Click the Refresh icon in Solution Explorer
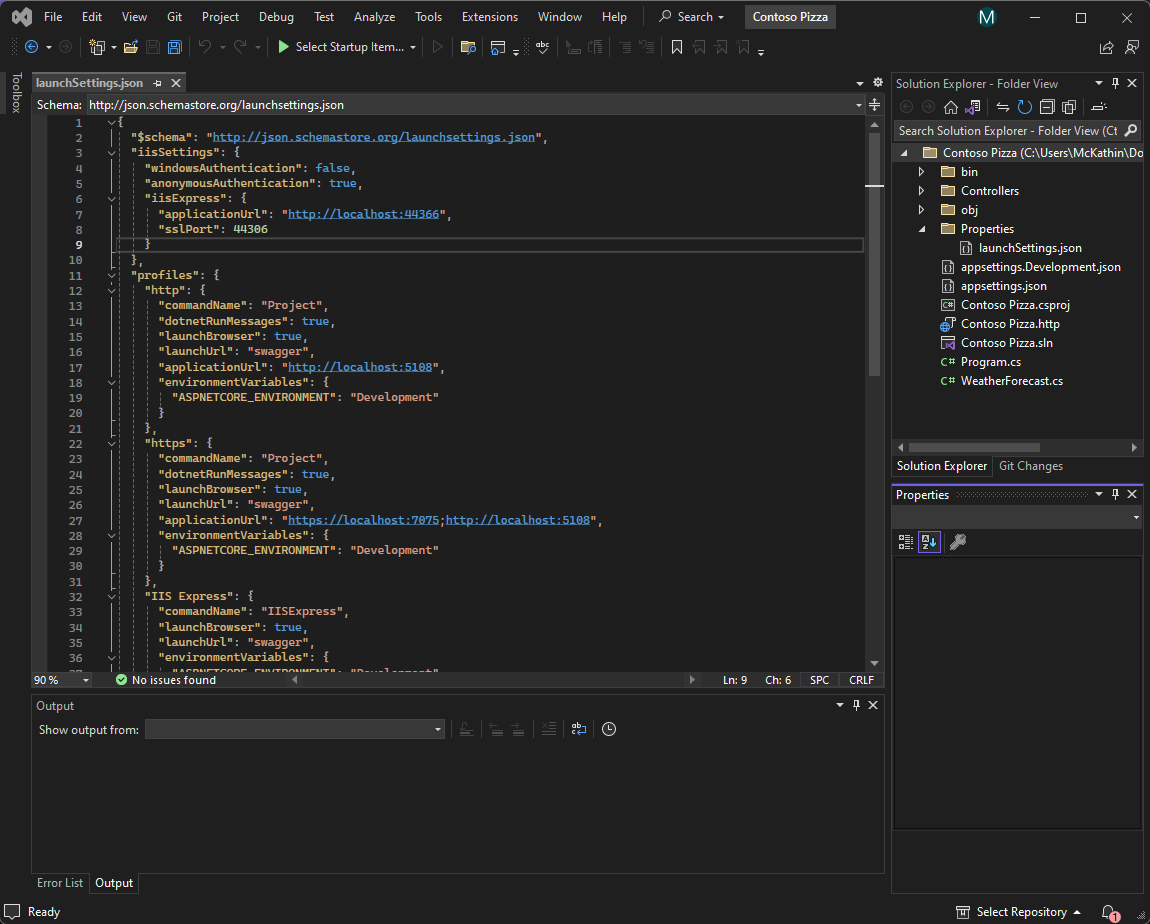1150x924 pixels. coord(1025,107)
